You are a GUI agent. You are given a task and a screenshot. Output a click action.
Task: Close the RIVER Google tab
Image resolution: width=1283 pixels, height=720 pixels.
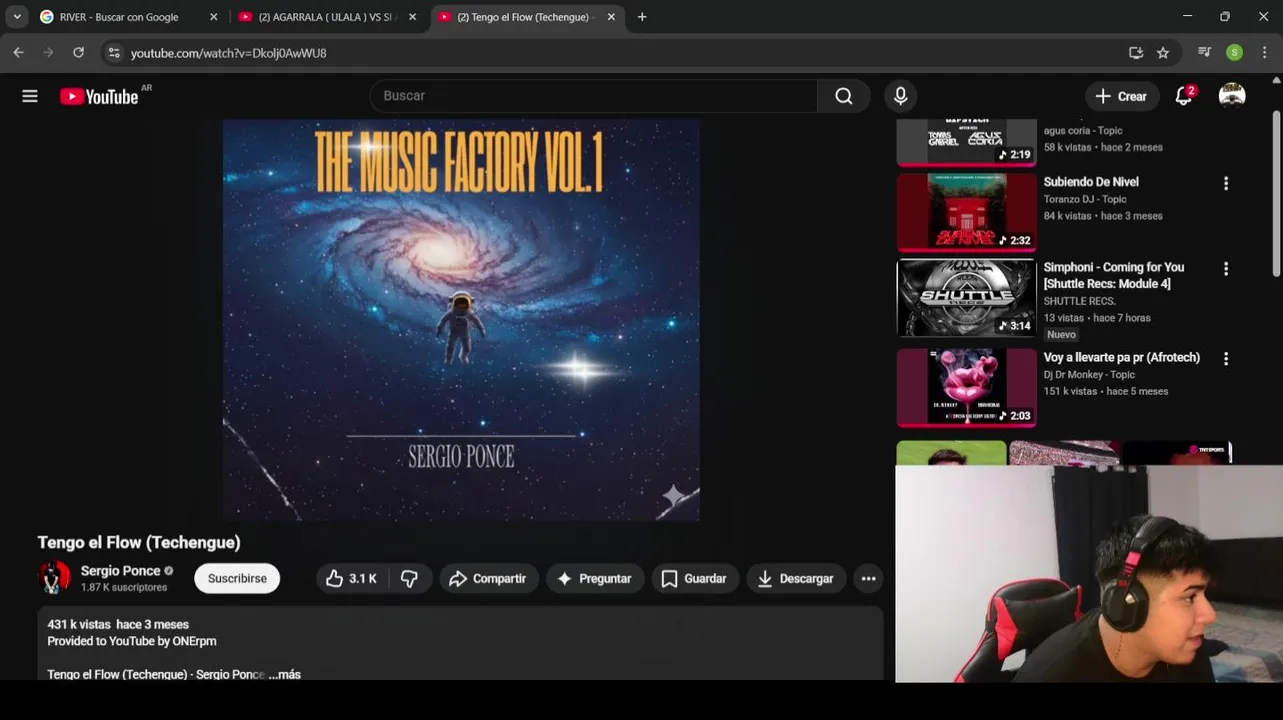(x=213, y=17)
